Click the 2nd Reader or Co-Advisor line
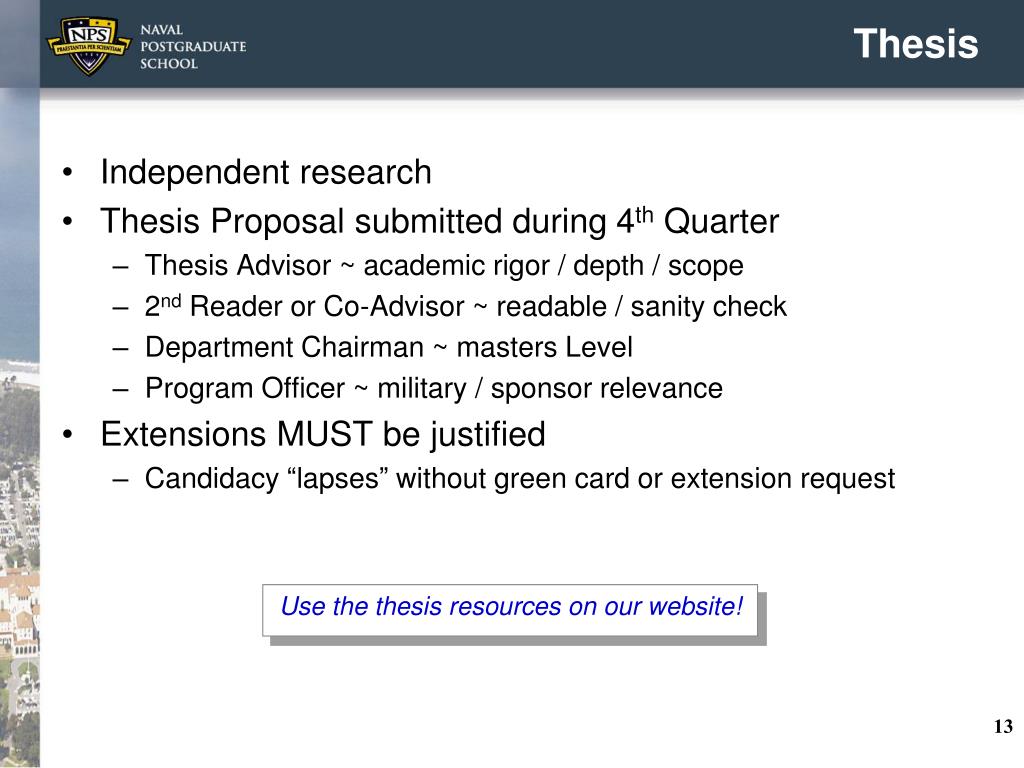1024x768 pixels. [466, 306]
